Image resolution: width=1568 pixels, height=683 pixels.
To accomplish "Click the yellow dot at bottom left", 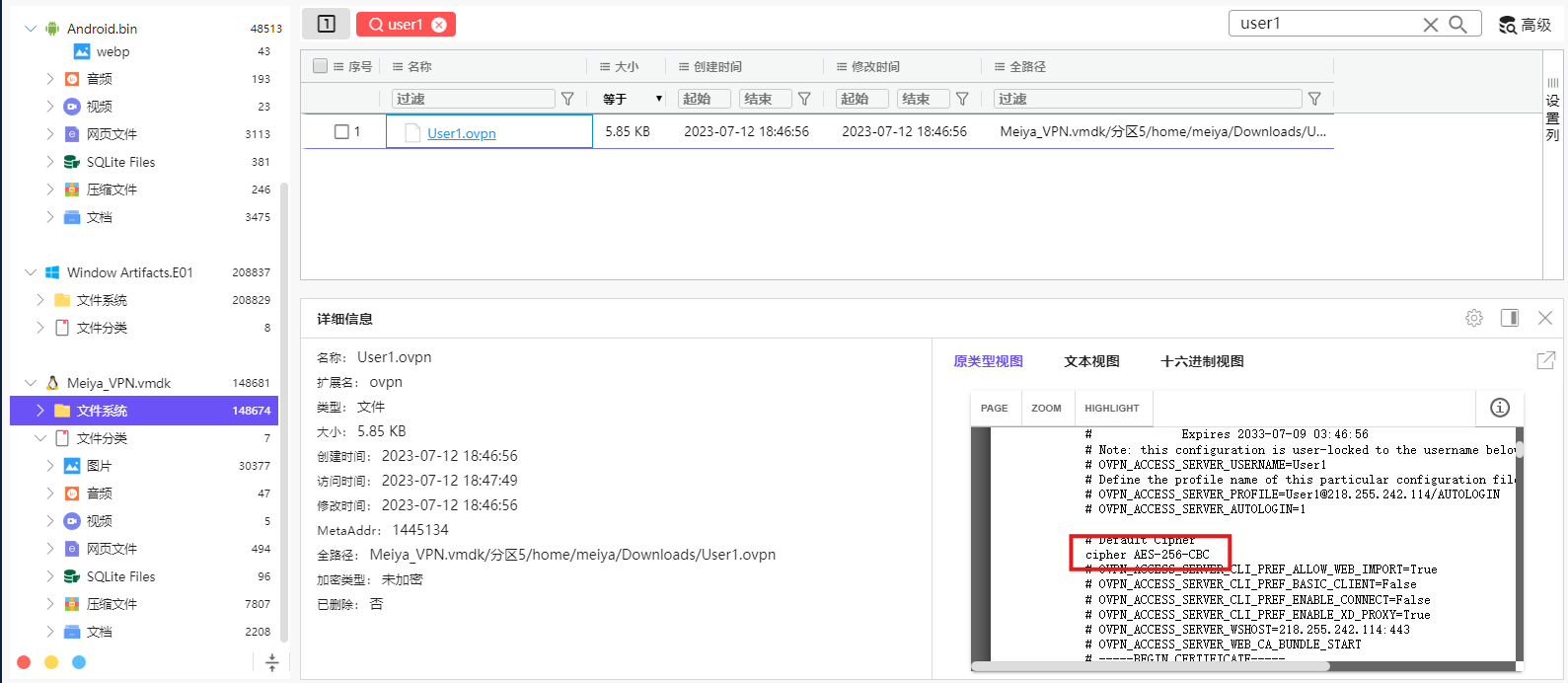I will coord(51,662).
